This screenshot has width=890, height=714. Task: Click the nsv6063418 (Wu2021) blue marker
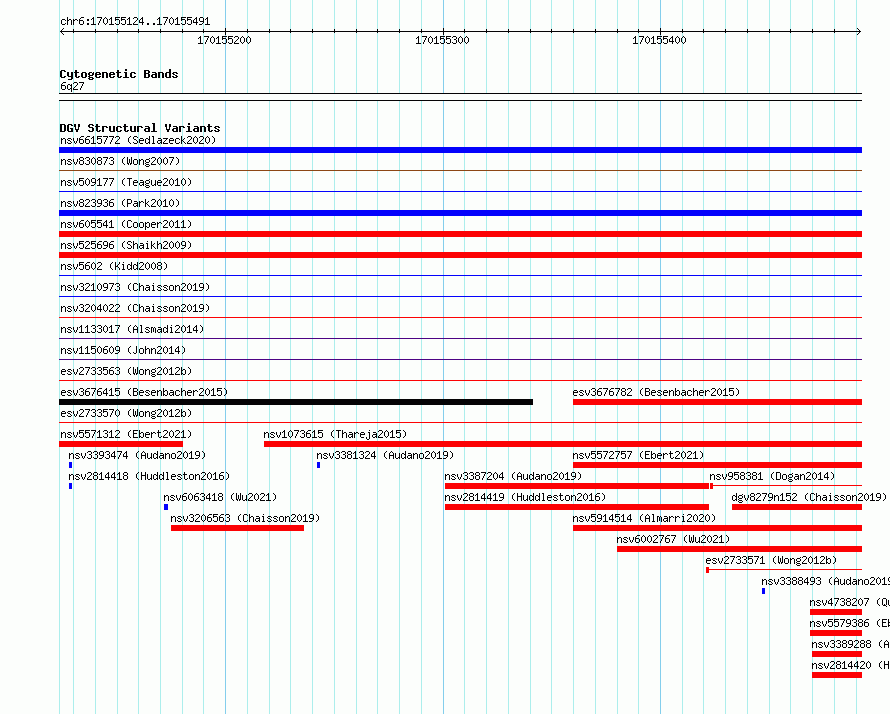166,507
